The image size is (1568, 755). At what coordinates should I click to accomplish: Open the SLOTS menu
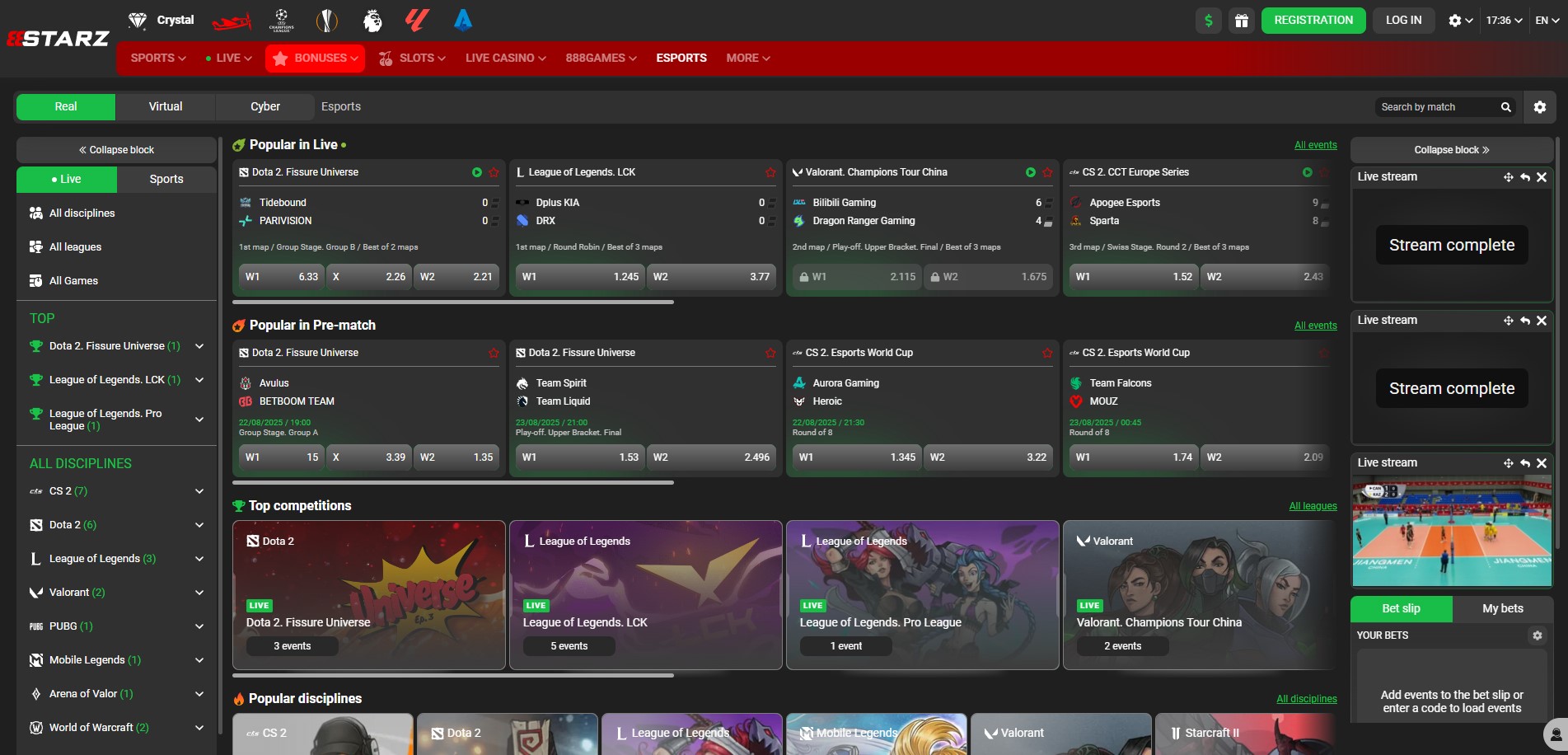pos(412,59)
